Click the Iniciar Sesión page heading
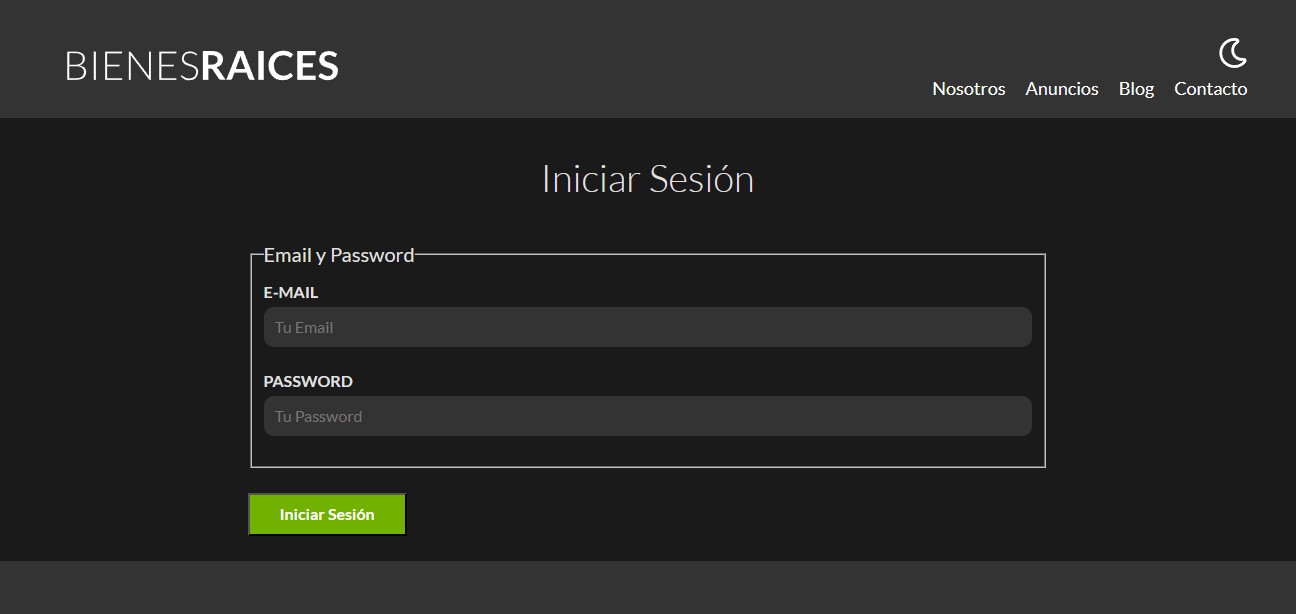Image resolution: width=1296 pixels, height=614 pixels. (x=647, y=180)
